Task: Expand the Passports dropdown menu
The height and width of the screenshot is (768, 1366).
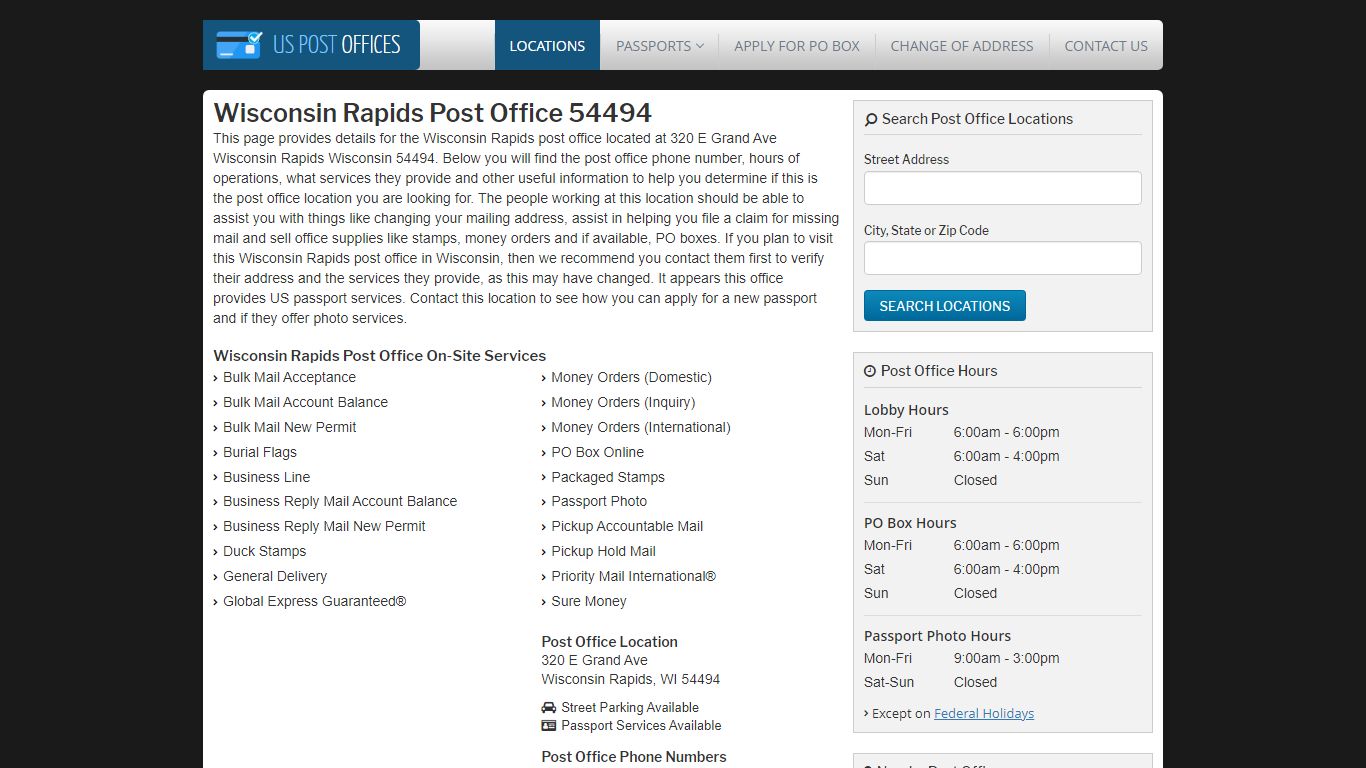Action: click(x=659, y=46)
